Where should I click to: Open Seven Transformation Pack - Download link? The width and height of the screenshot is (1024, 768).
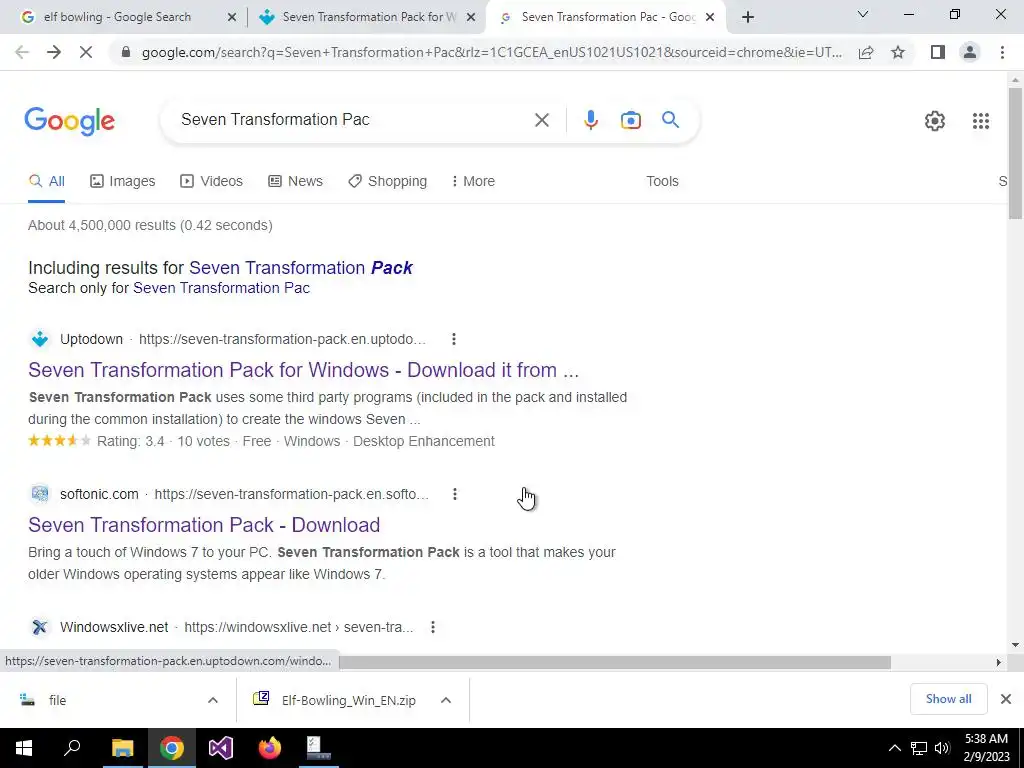tap(204, 525)
